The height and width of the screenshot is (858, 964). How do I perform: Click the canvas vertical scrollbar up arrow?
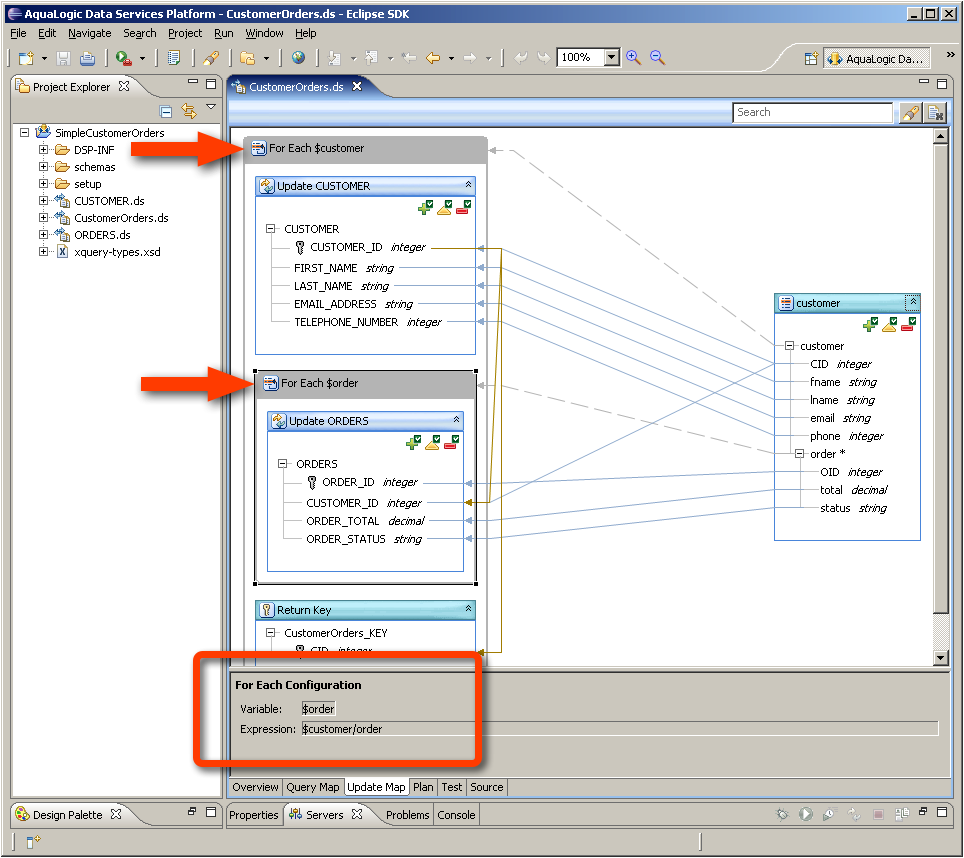(x=940, y=136)
